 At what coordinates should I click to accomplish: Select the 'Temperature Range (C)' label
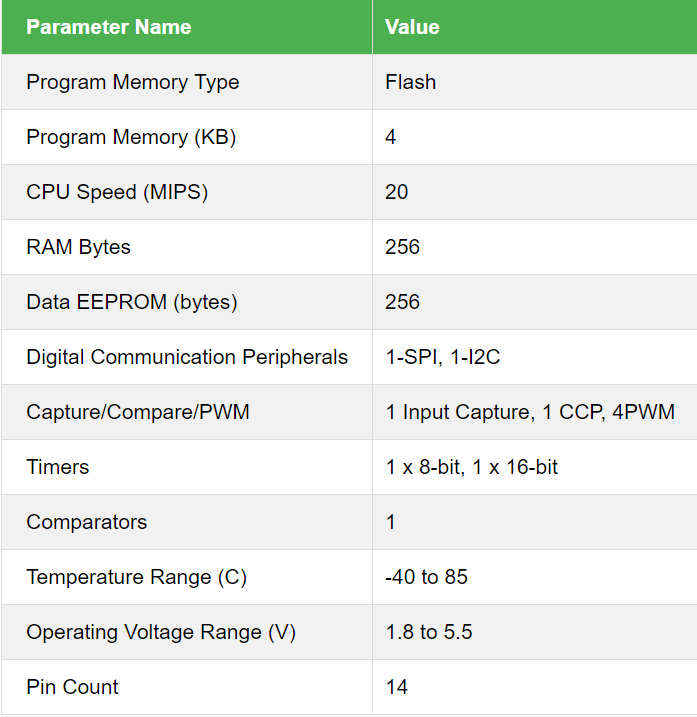point(136,577)
